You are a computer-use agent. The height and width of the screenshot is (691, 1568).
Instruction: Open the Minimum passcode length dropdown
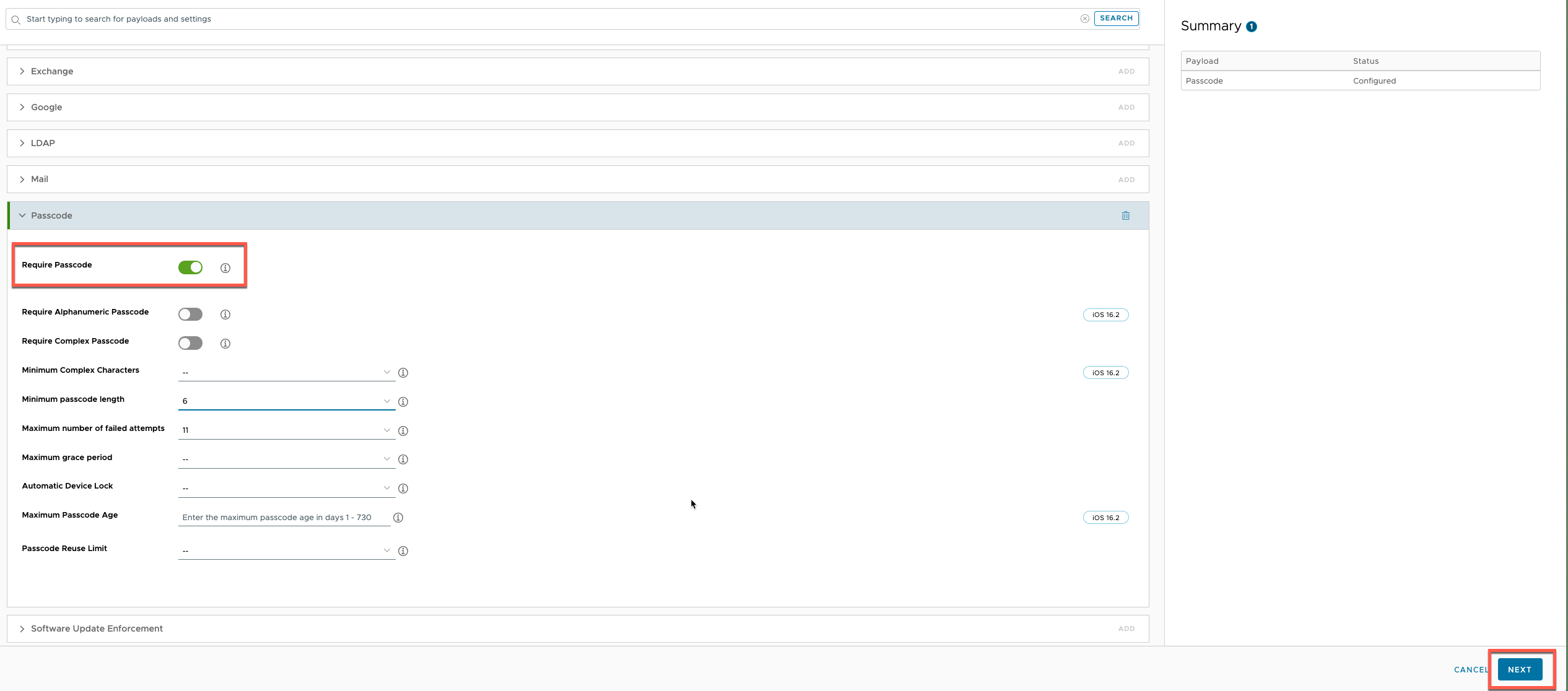pyautogui.click(x=286, y=401)
